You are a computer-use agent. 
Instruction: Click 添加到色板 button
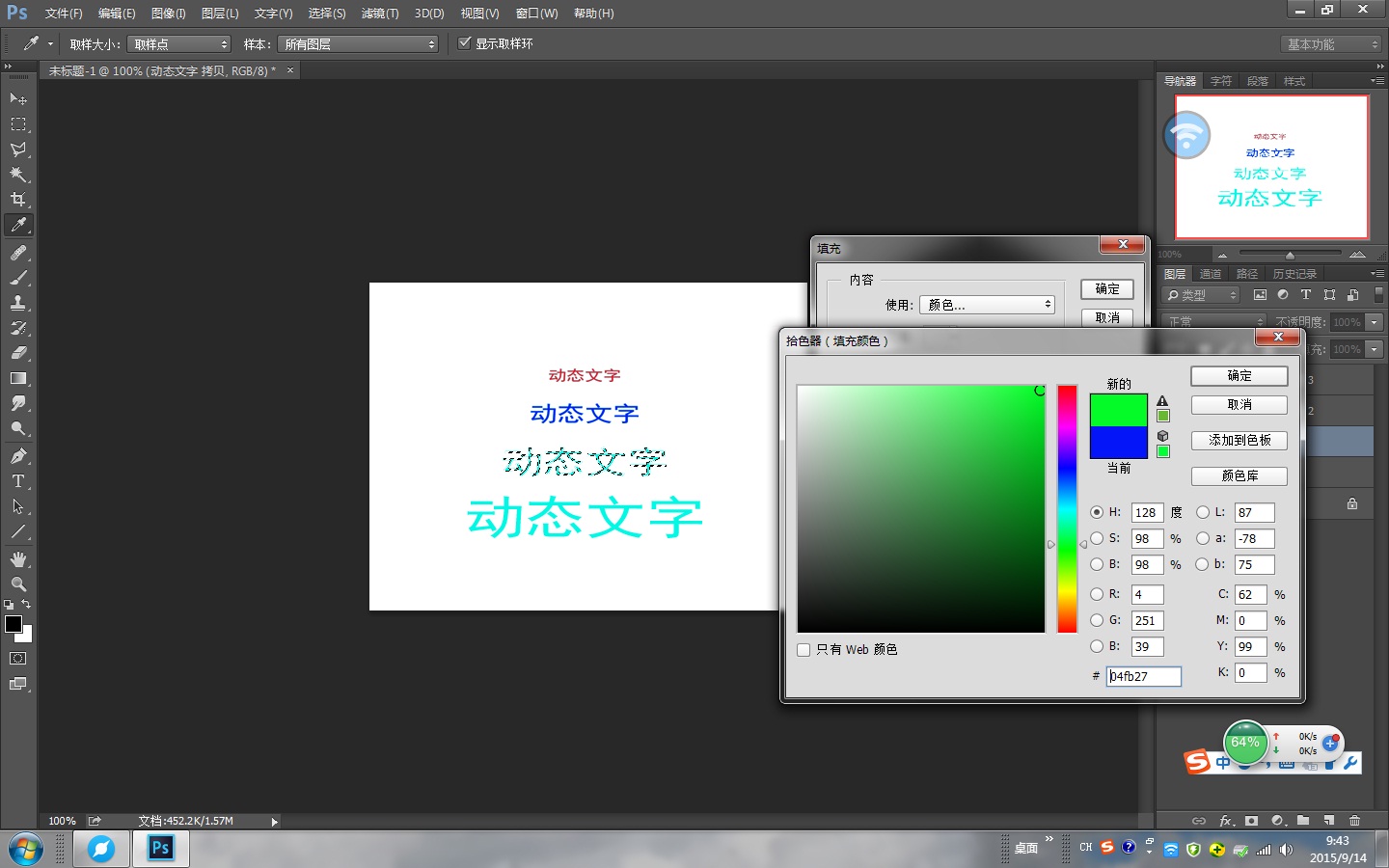tap(1239, 440)
